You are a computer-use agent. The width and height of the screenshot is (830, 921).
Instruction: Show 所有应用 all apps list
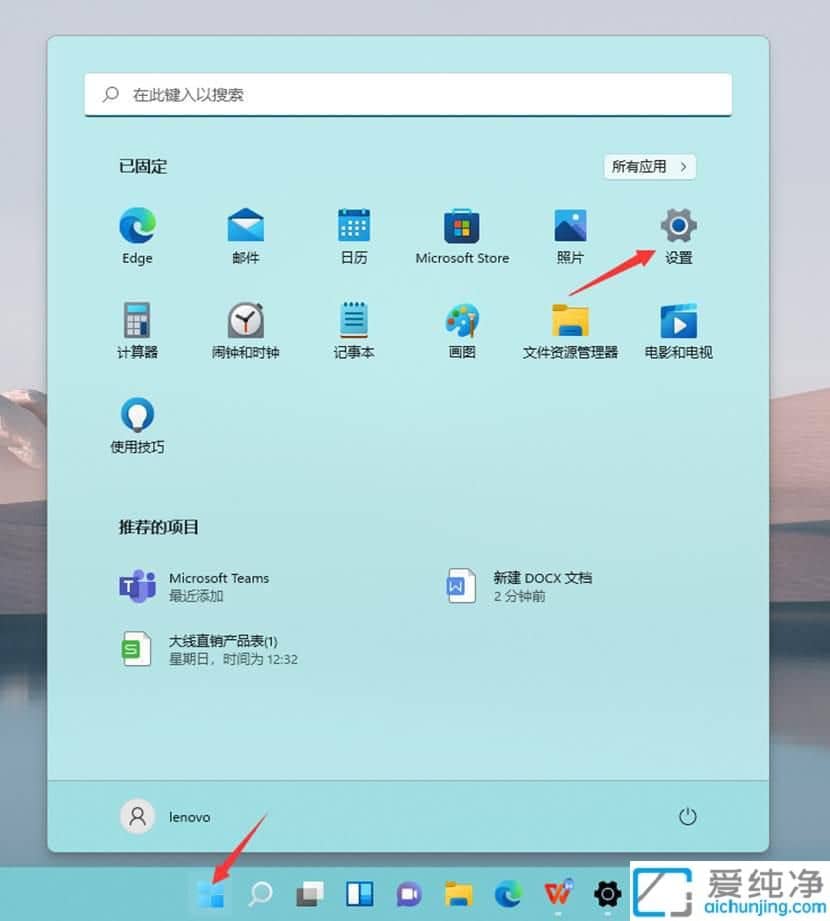[650, 167]
